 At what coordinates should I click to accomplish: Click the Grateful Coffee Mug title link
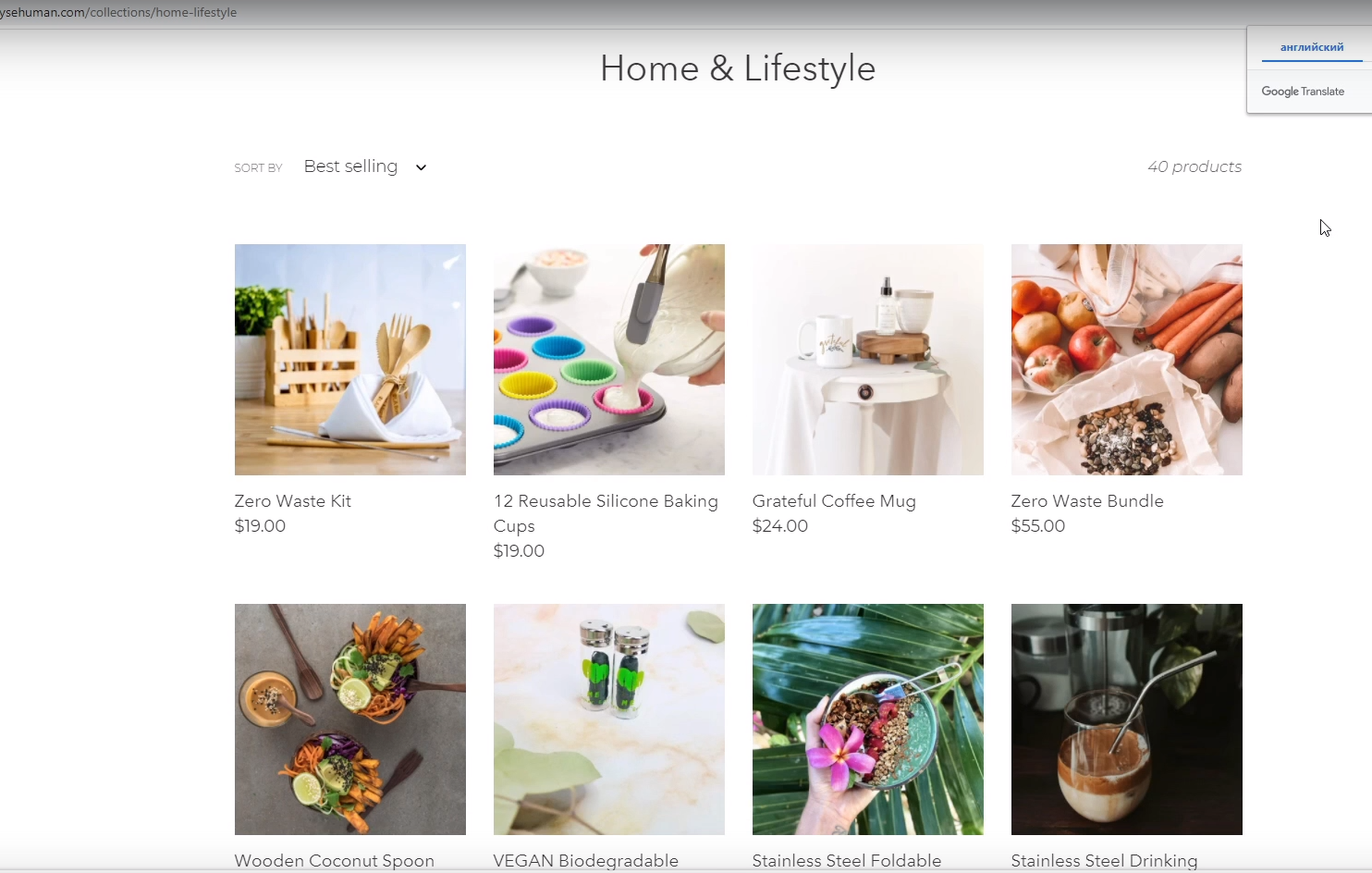pyautogui.click(x=834, y=501)
